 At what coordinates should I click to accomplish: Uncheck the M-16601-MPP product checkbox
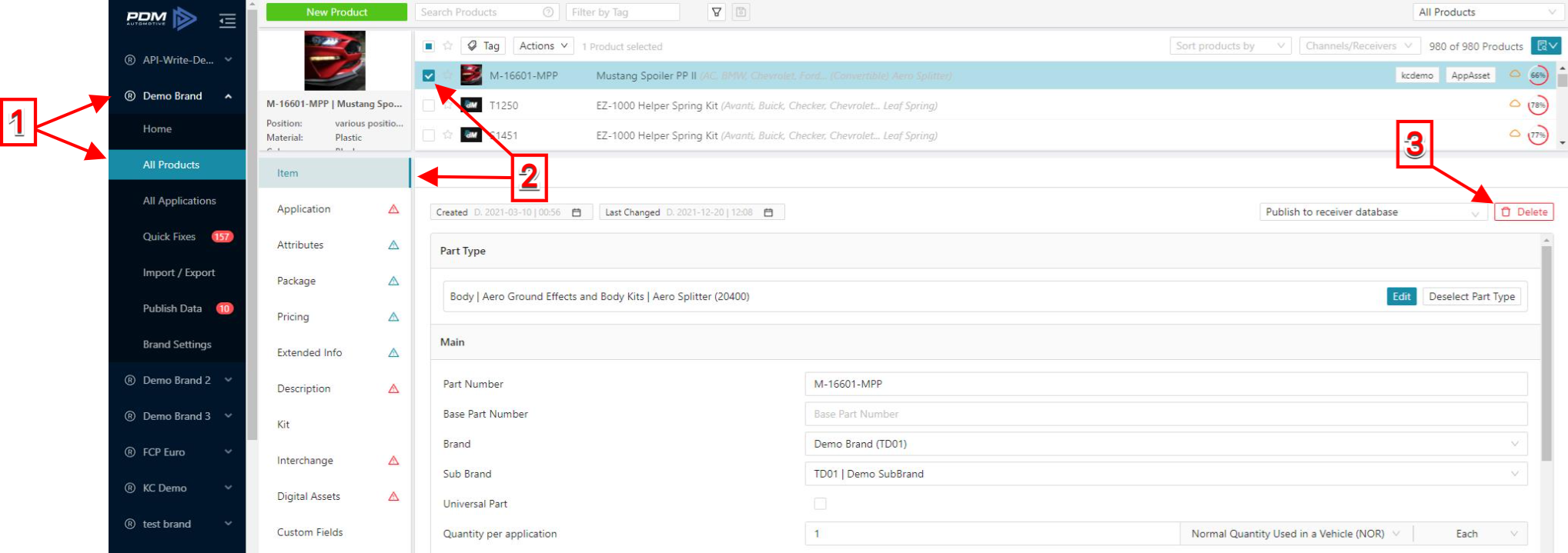tap(429, 75)
